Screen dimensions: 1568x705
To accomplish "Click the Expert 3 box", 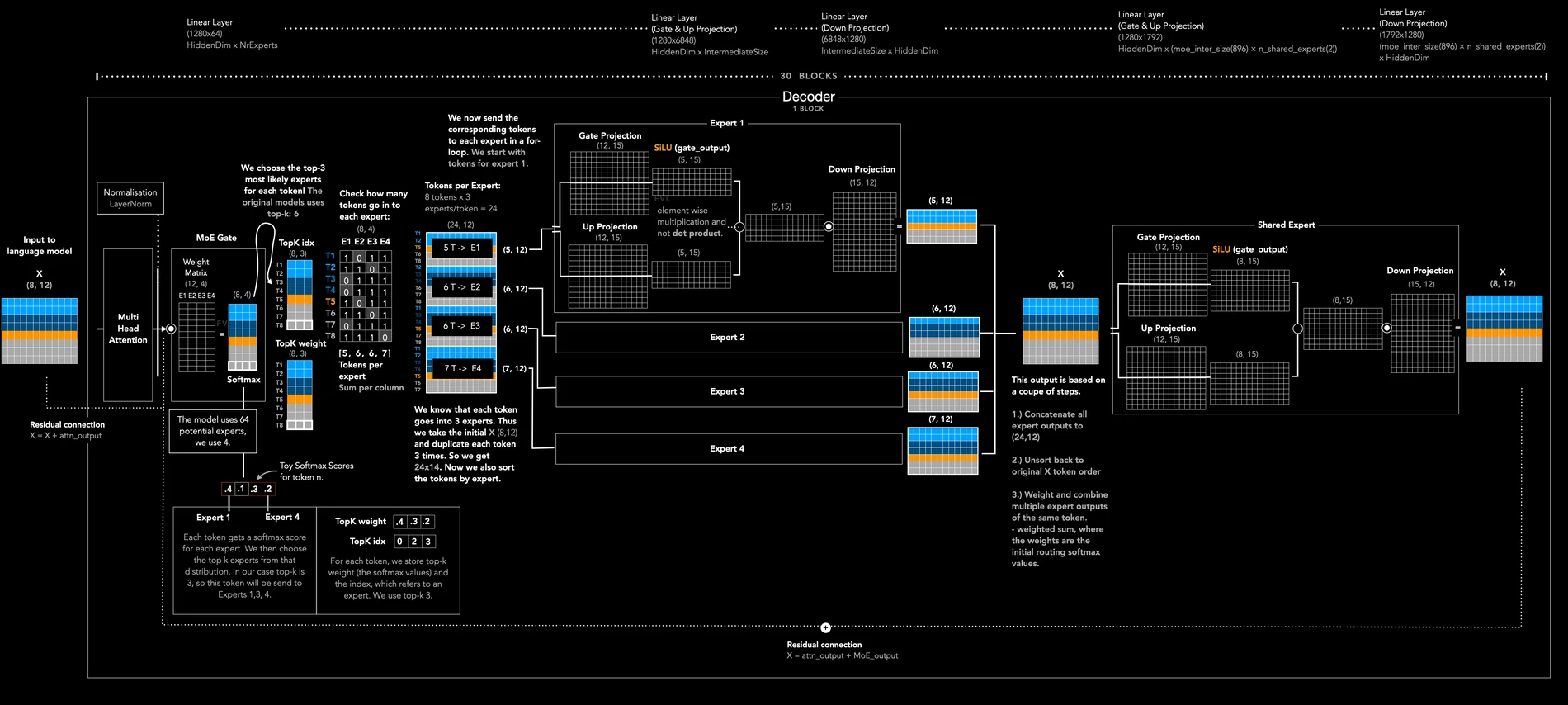I will click(728, 392).
